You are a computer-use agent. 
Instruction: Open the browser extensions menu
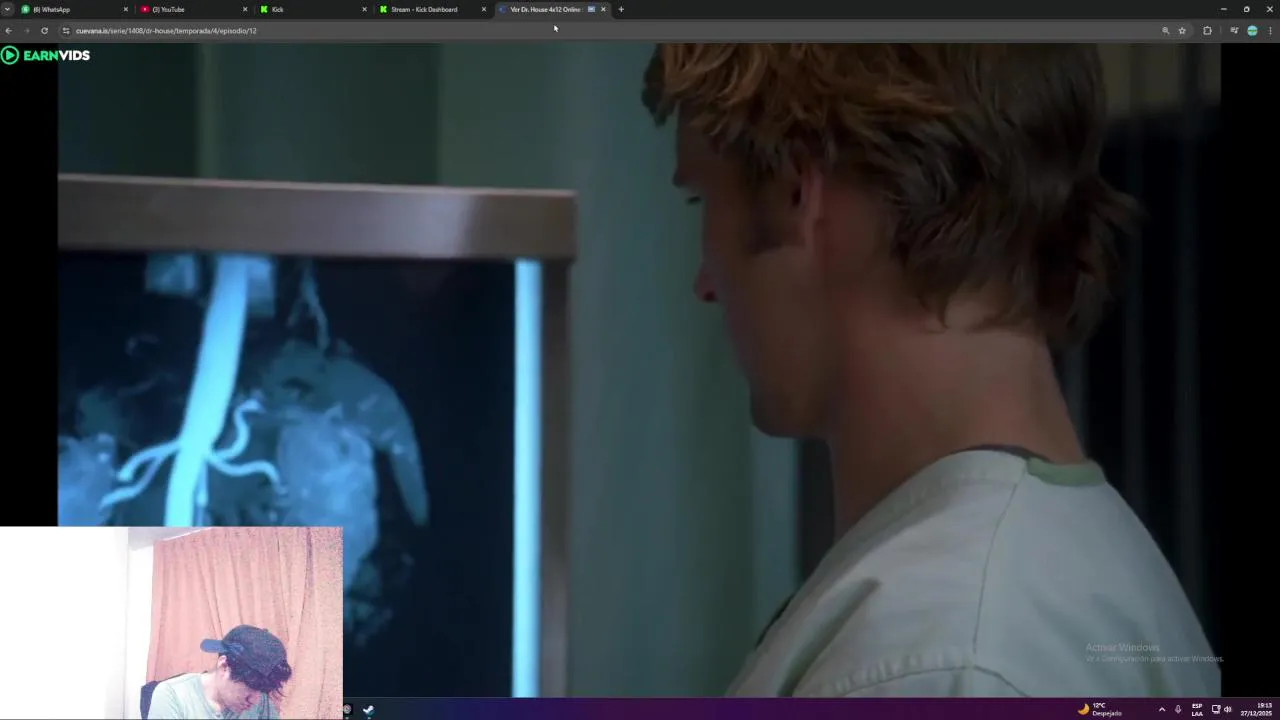1207,30
